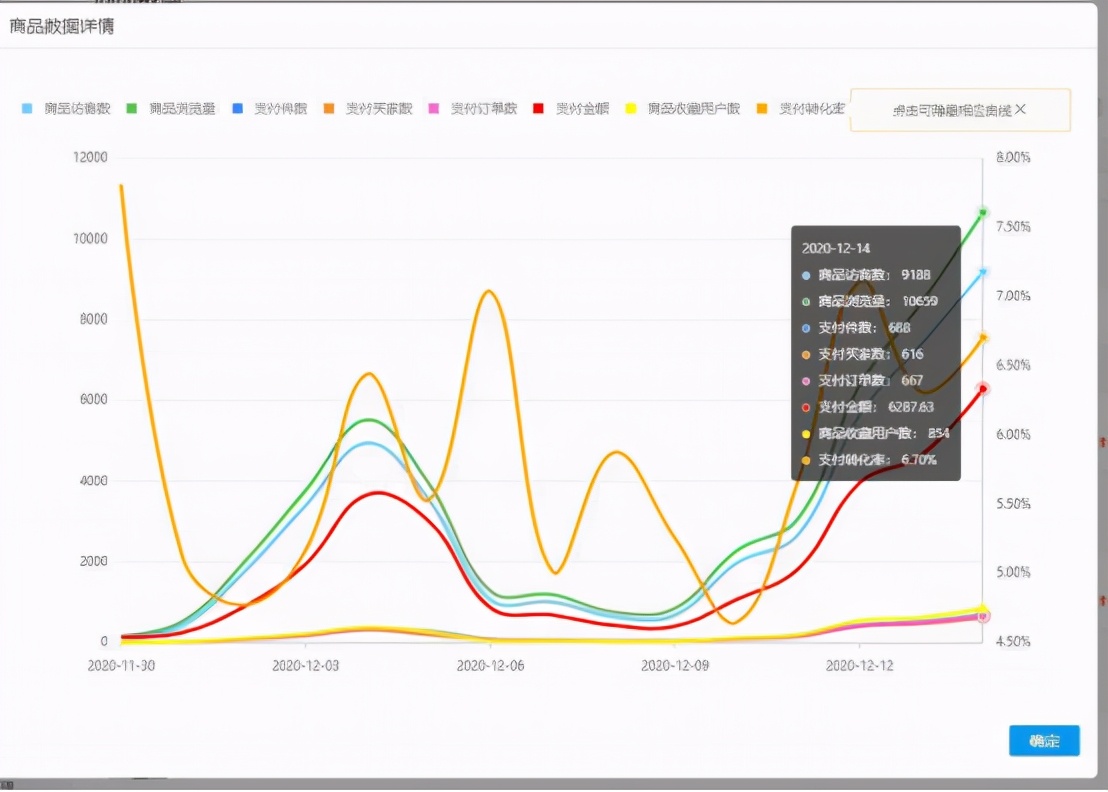1108x792 pixels.
Task: Close the 点击可隐藏相应曲线 hint tip
Action: 1020,110
